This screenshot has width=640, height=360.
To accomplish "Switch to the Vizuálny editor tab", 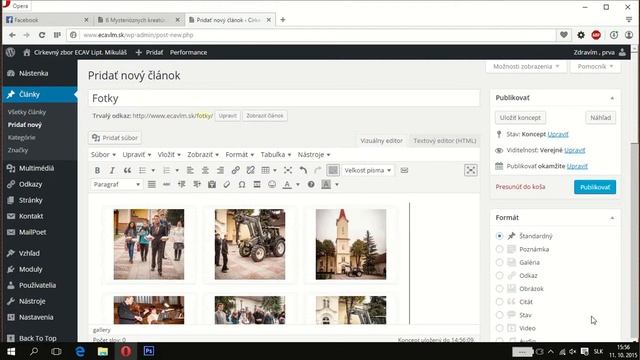I will point(381,140).
